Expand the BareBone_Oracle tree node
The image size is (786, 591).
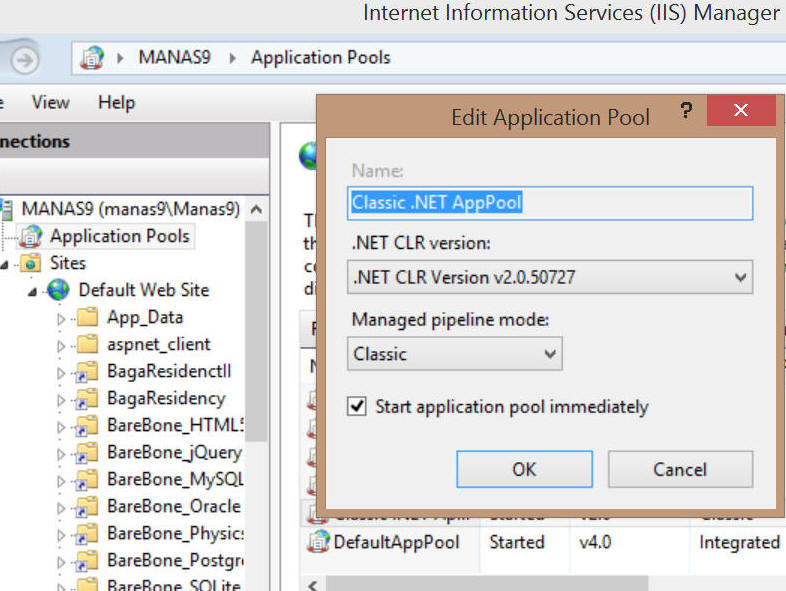(x=61, y=508)
